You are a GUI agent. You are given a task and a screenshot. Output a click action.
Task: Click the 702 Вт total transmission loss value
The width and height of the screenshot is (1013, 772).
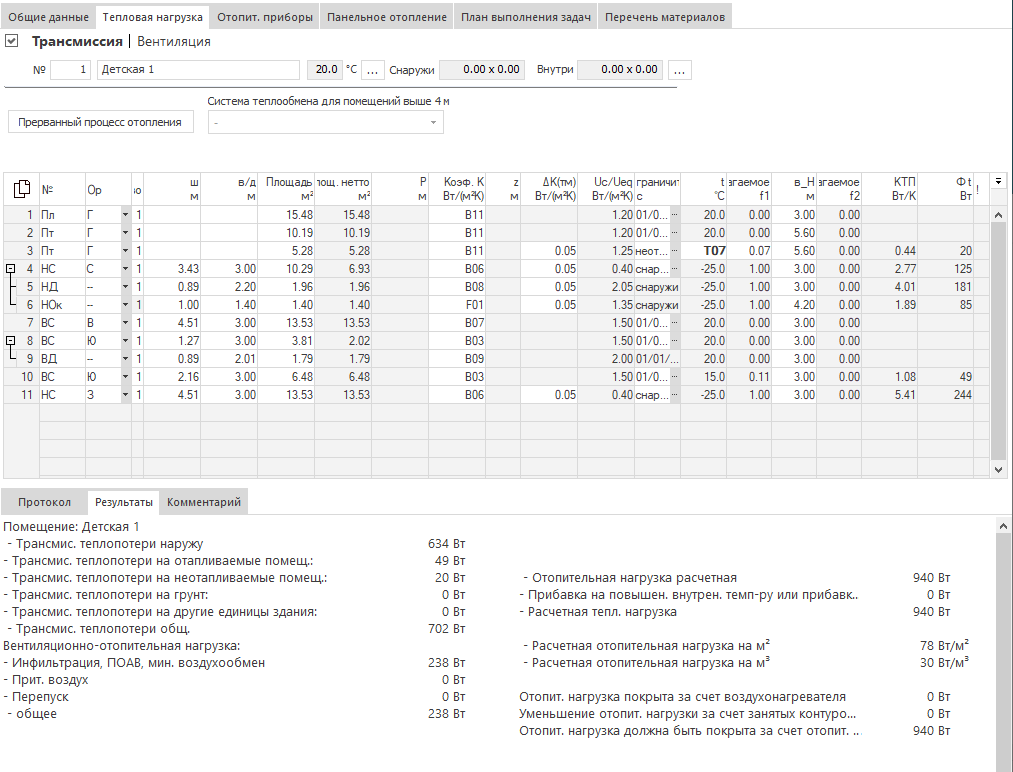[446, 629]
